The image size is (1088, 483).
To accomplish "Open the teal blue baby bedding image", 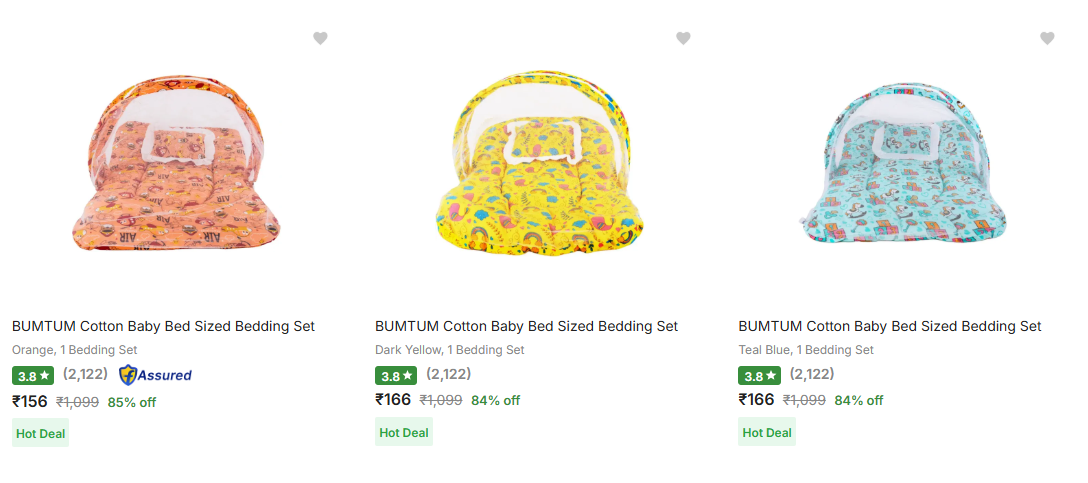I will [x=903, y=170].
